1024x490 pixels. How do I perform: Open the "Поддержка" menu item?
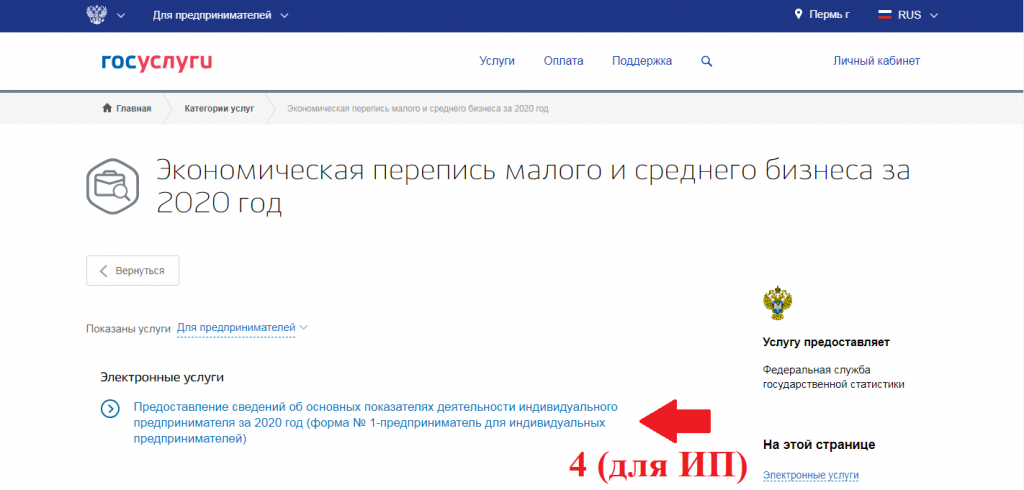[642, 61]
